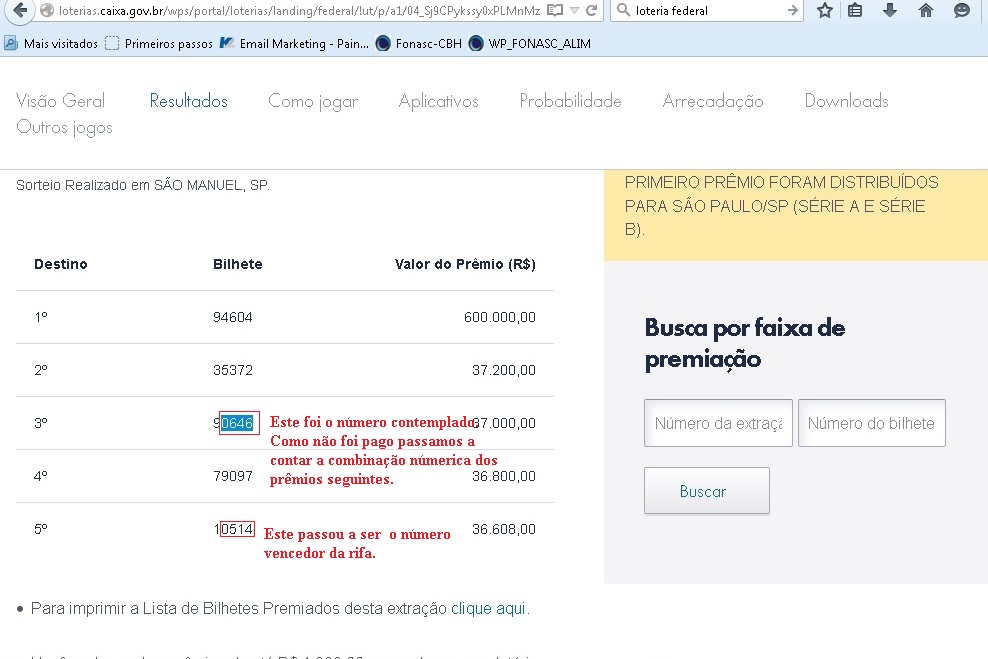Toggle reader view icon in address bar
The width and height of the screenshot is (988, 659).
point(555,11)
